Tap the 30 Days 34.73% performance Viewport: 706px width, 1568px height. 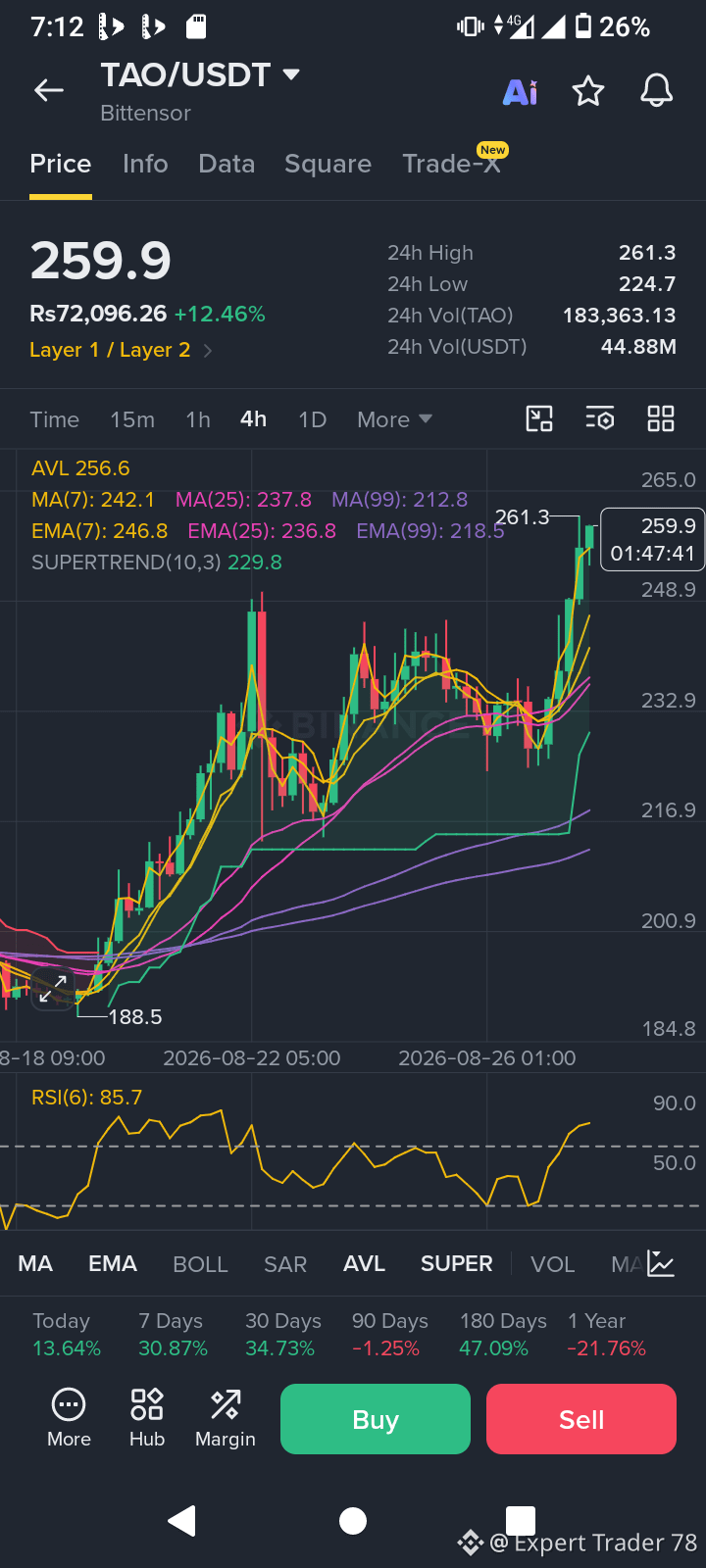282,1335
